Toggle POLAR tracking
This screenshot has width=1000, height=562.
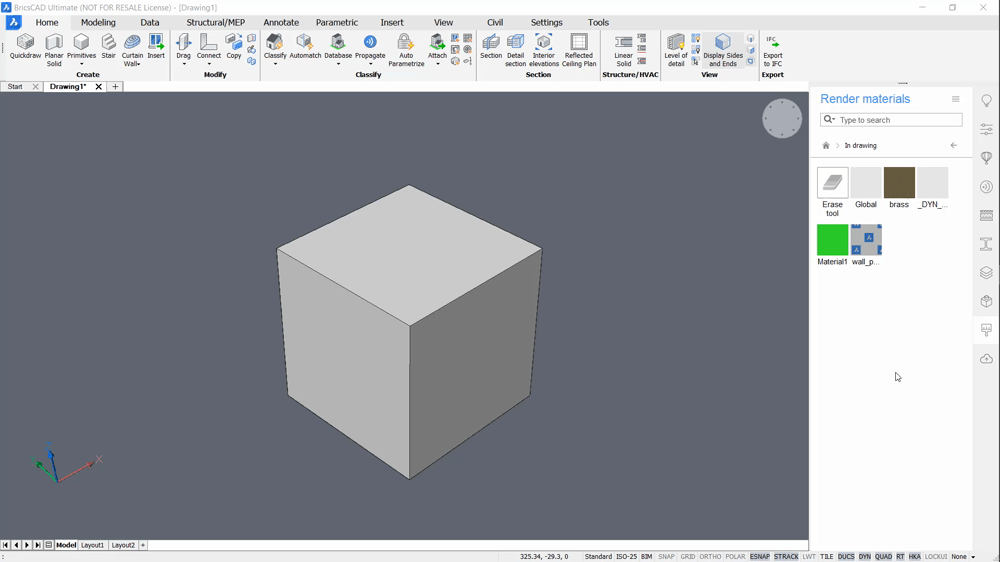click(735, 556)
